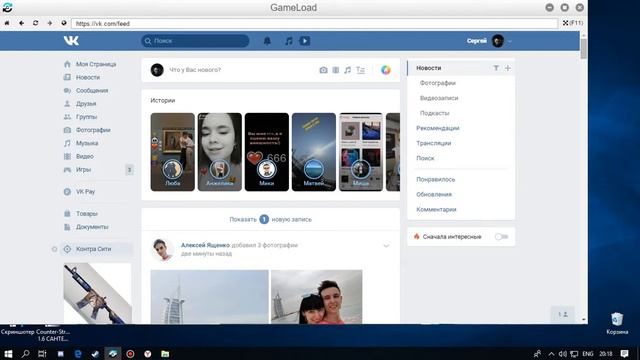Open Алексей Ященко profile link
The width and height of the screenshot is (640, 360).
pos(205,245)
